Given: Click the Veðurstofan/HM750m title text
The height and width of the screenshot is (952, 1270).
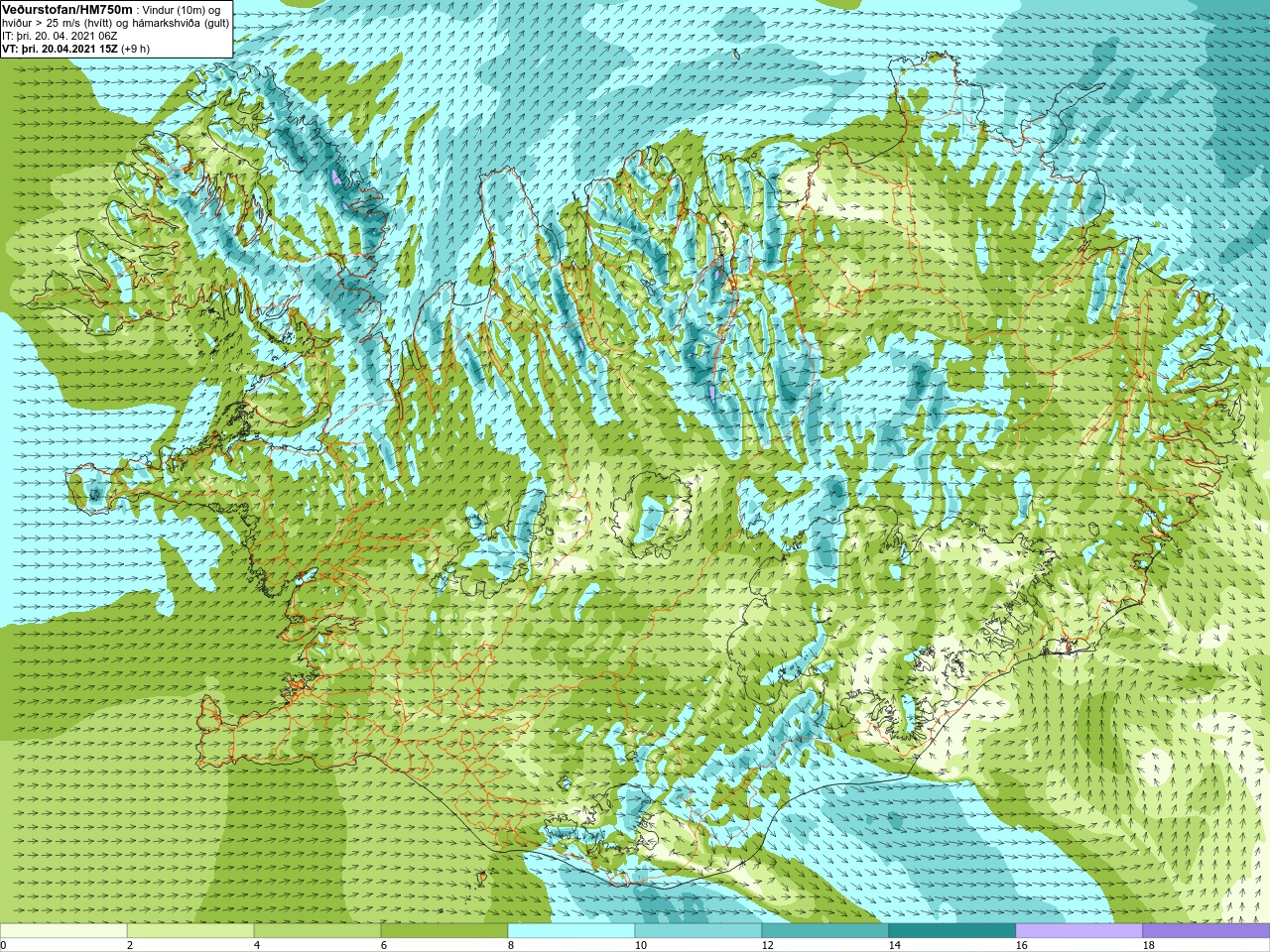Looking at the screenshot, I should 67,10.
